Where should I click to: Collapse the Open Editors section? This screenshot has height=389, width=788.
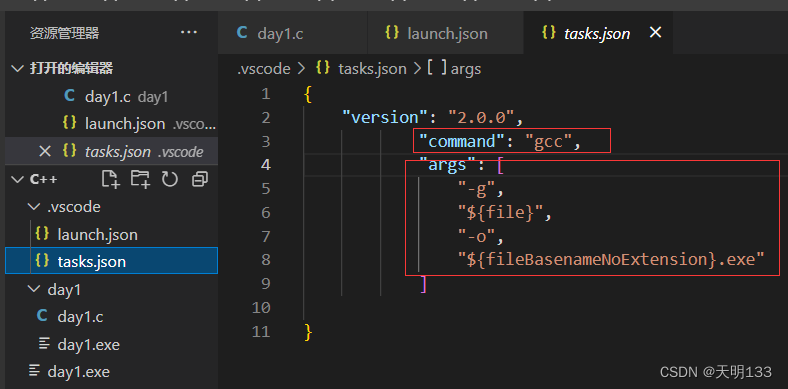click(18, 68)
